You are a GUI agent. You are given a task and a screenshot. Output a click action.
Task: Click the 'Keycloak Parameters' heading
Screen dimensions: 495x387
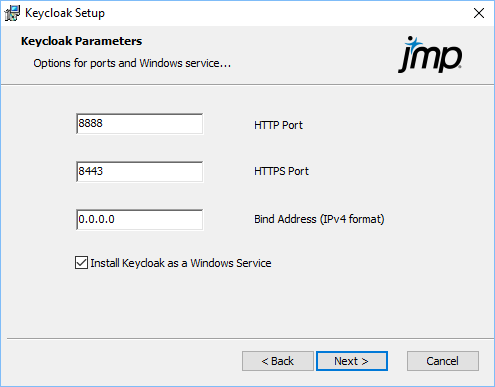(x=81, y=41)
